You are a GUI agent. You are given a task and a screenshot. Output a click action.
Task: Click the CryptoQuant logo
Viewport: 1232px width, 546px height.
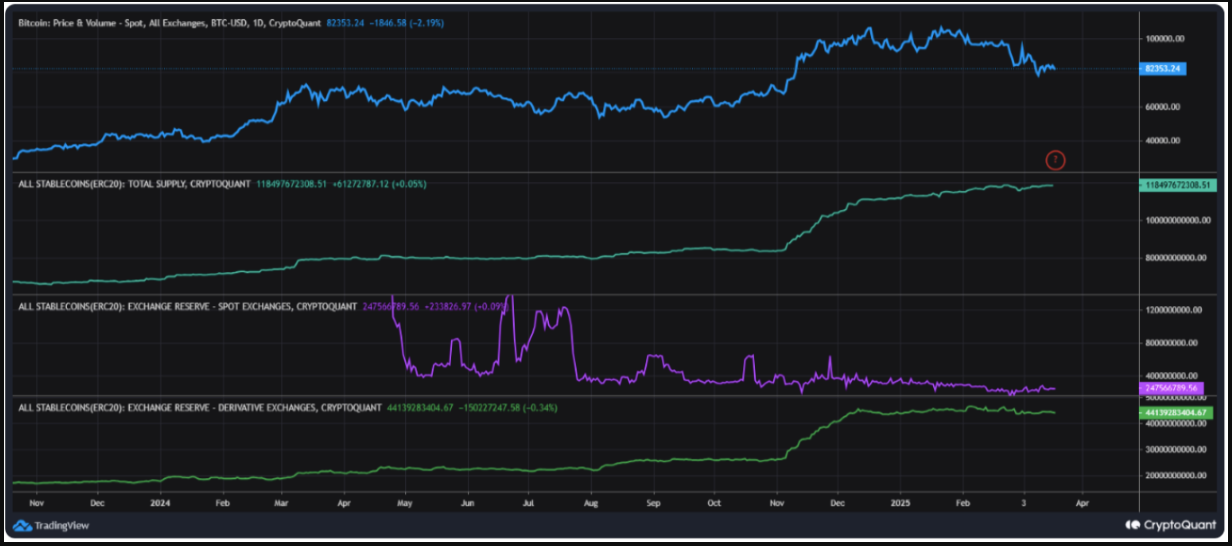(1172, 524)
